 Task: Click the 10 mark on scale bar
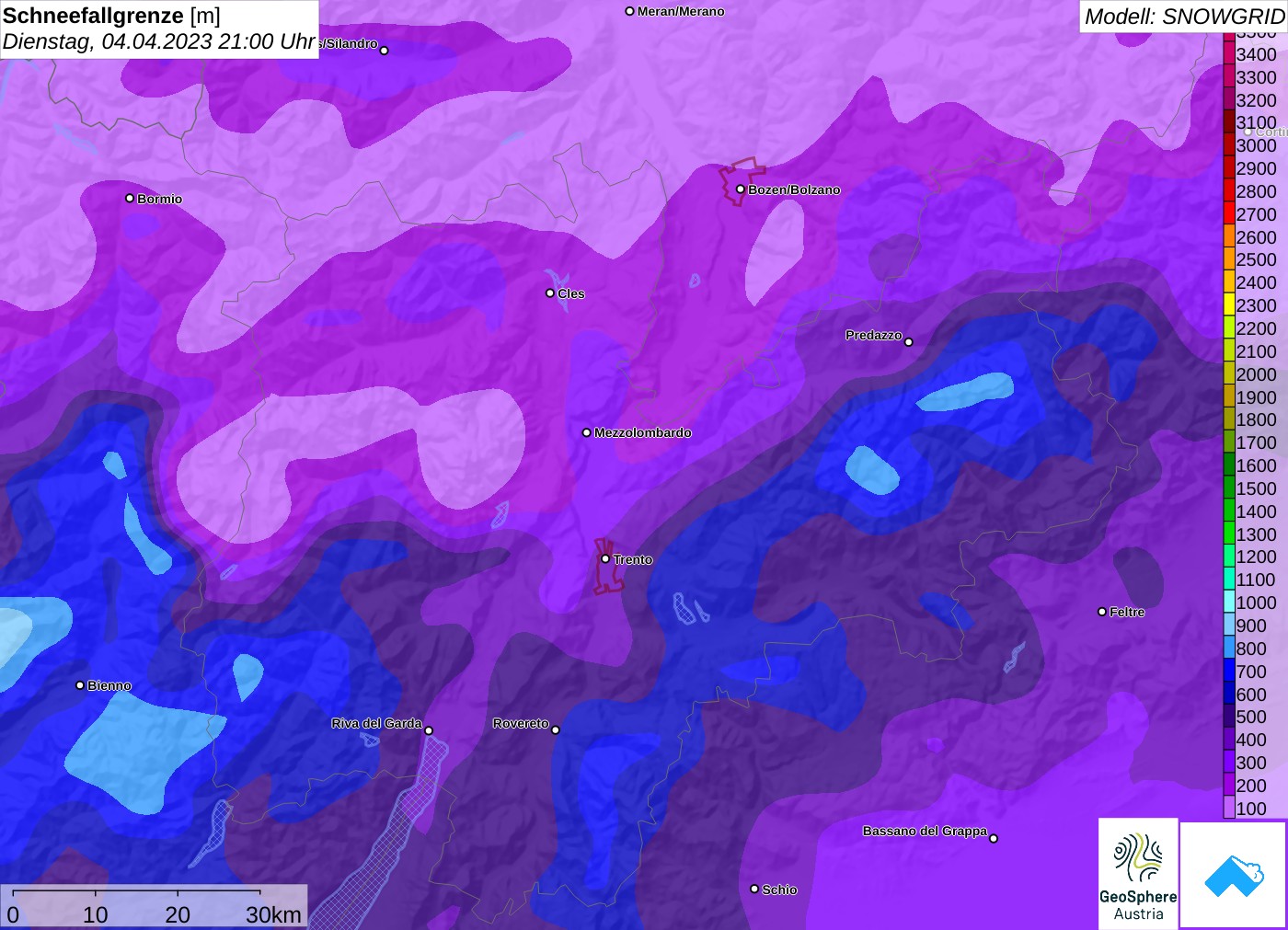click(x=96, y=914)
